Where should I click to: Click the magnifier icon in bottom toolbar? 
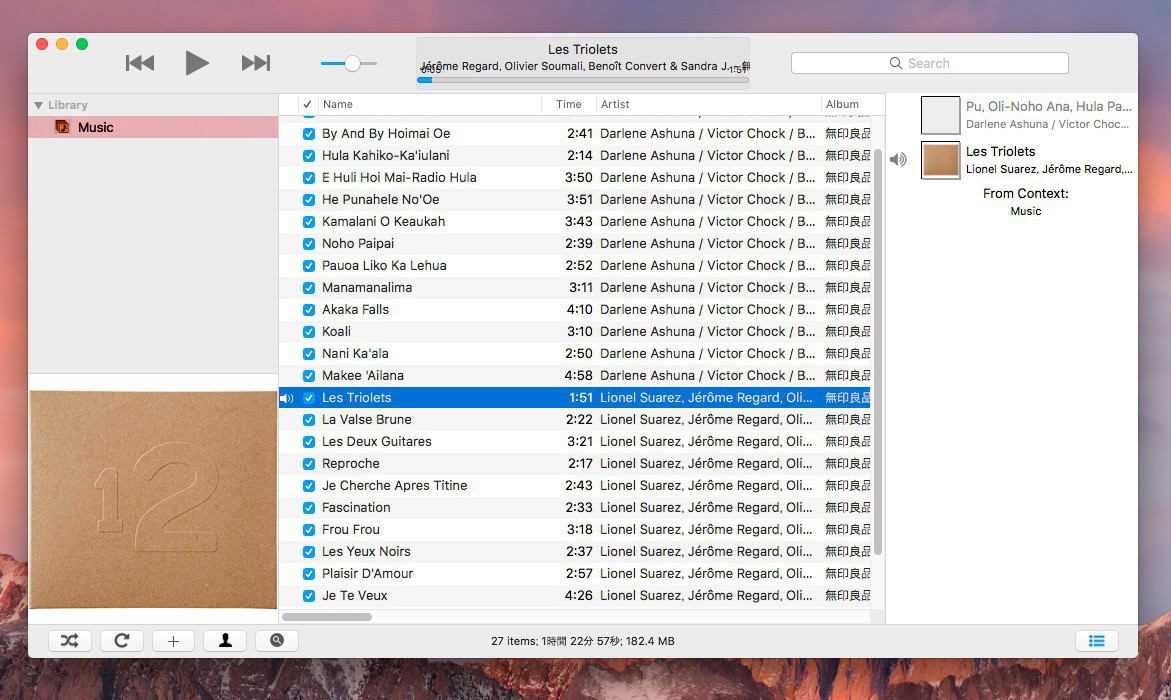276,641
